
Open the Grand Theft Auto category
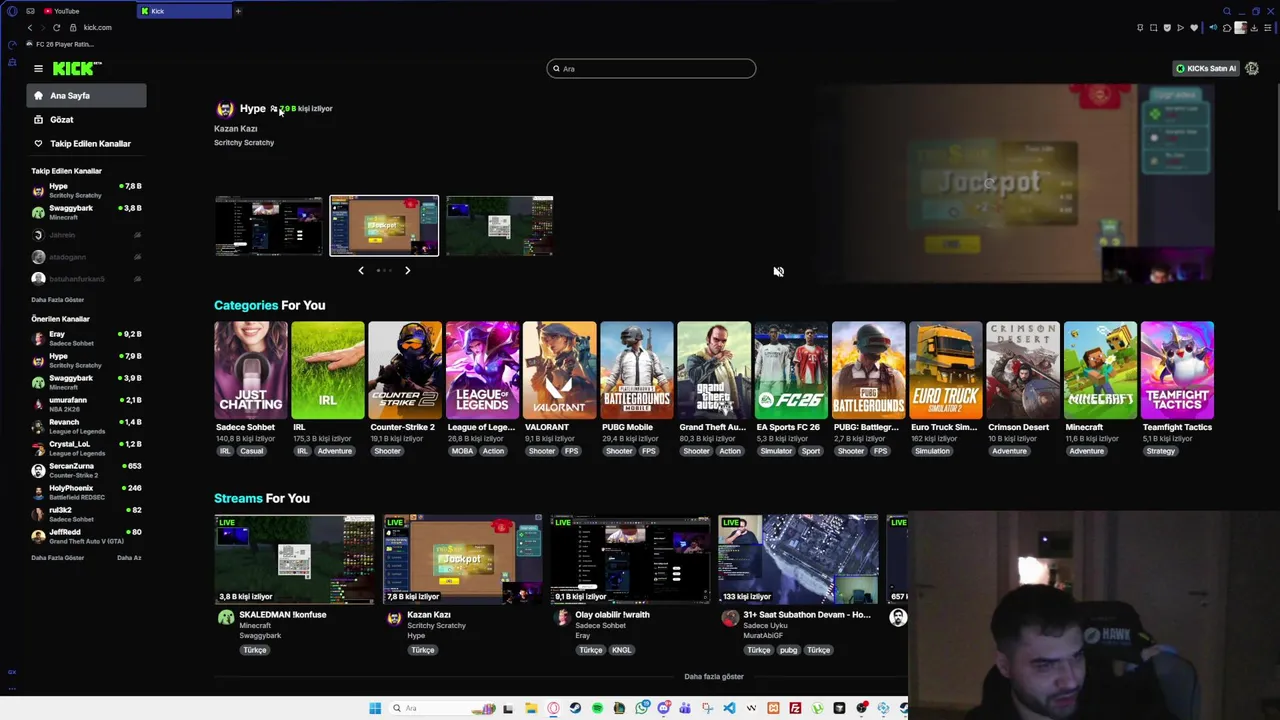click(714, 369)
